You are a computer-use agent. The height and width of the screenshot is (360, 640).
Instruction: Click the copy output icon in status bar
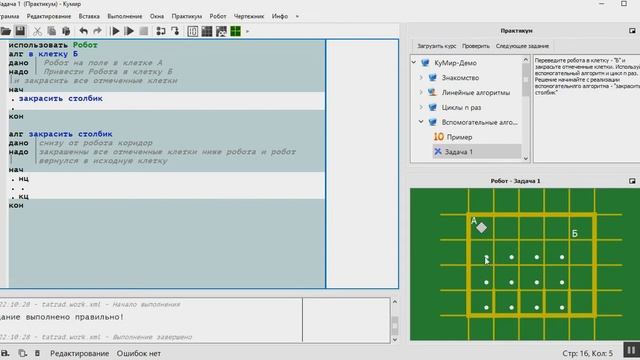pos(22,353)
